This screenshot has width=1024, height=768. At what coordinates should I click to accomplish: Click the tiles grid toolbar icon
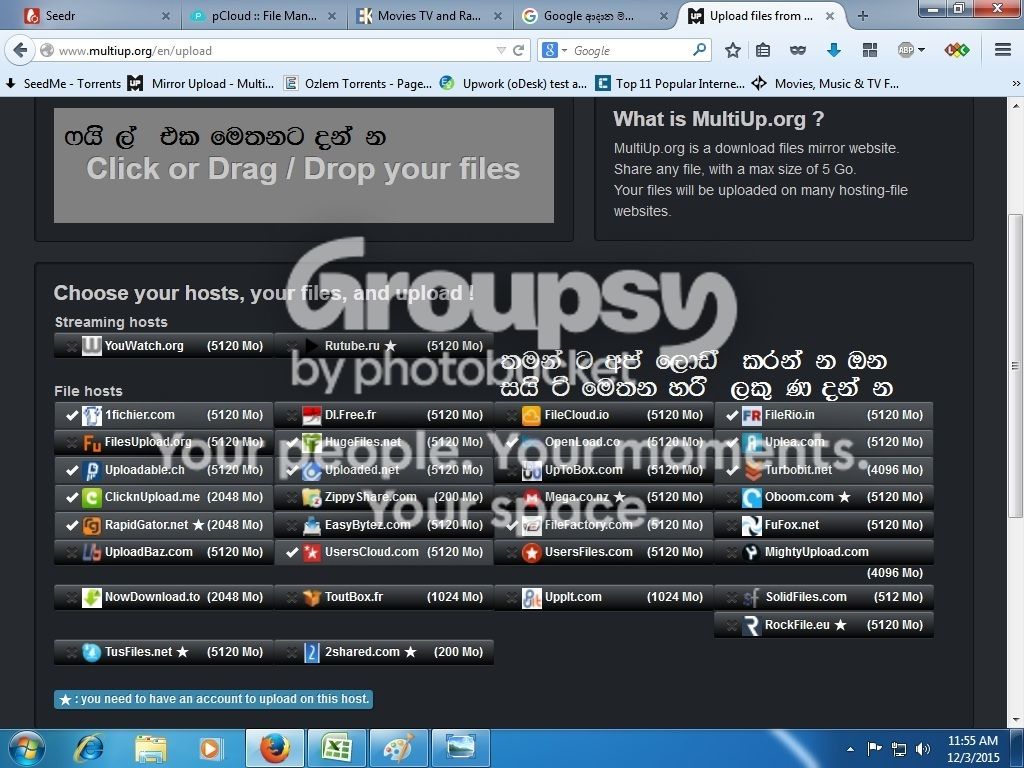click(x=869, y=50)
